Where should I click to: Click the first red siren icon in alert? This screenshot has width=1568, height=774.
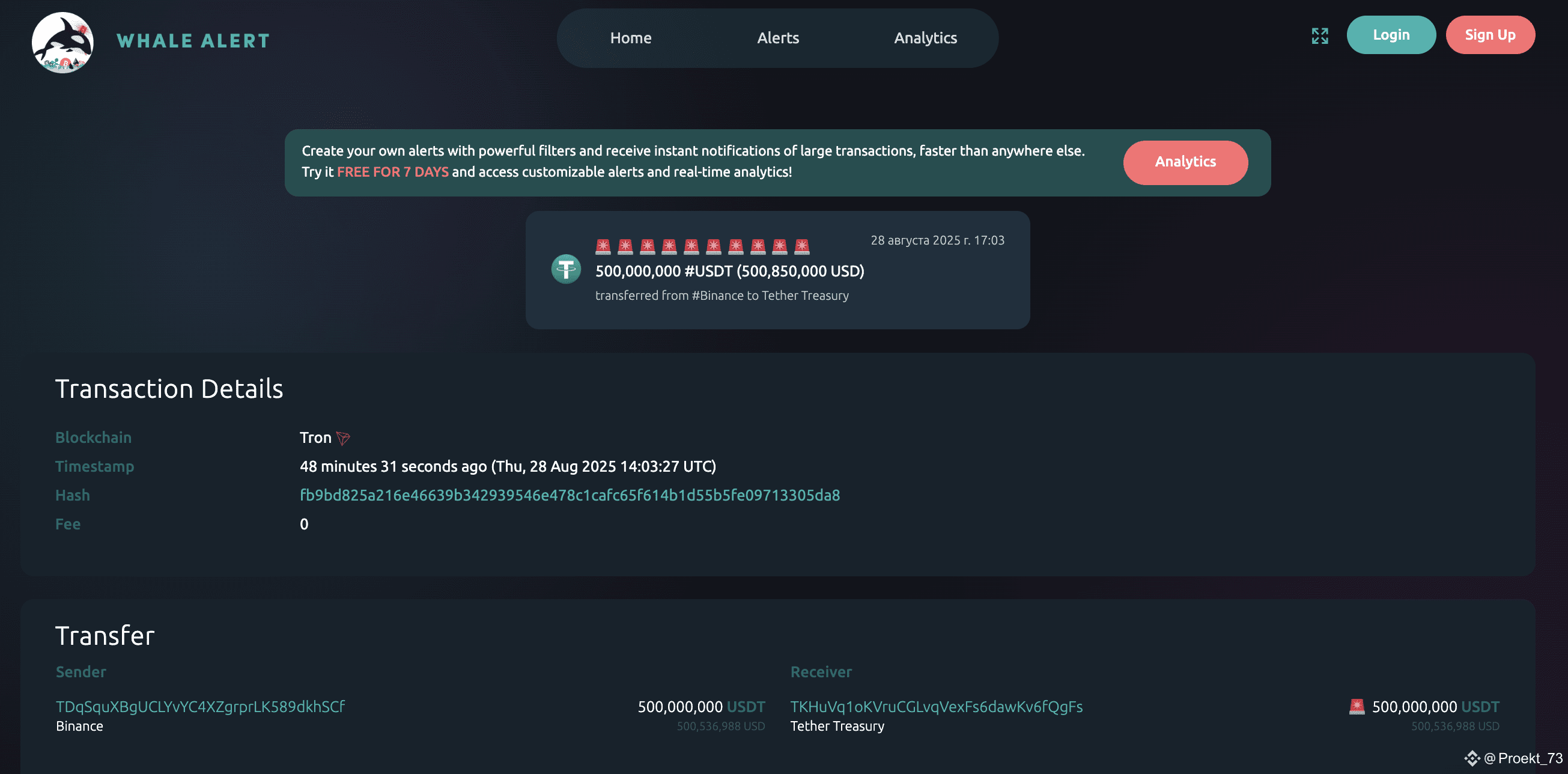603,246
